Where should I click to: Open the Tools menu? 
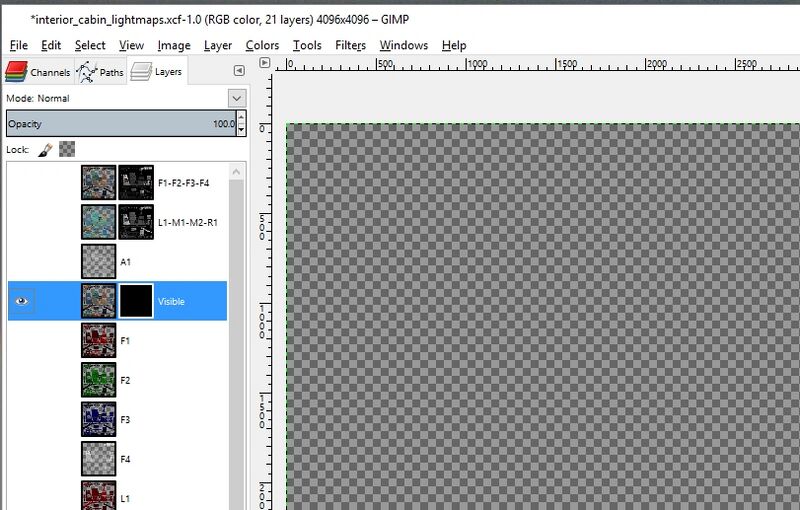point(307,45)
